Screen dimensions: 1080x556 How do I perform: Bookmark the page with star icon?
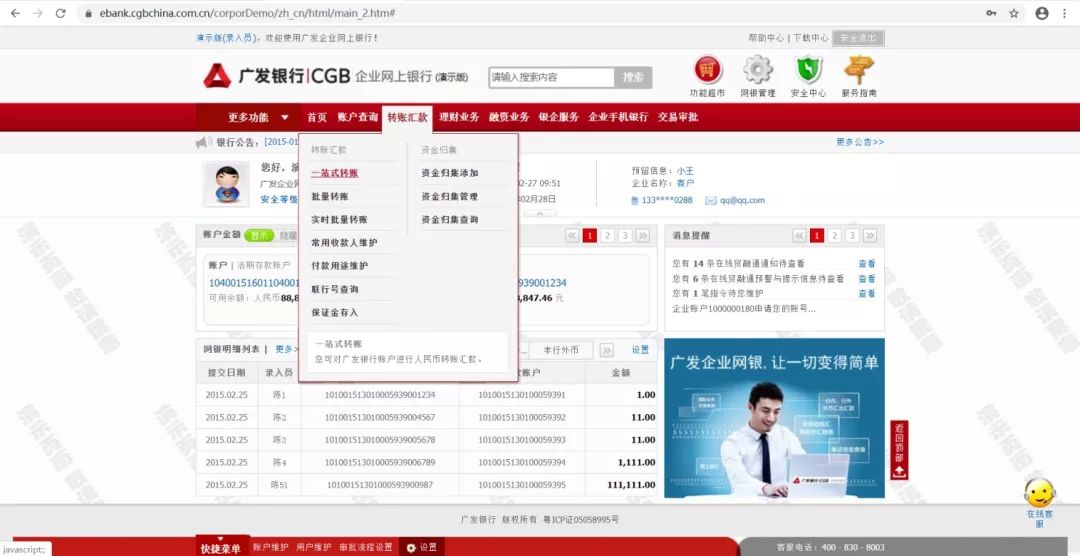[1014, 13]
